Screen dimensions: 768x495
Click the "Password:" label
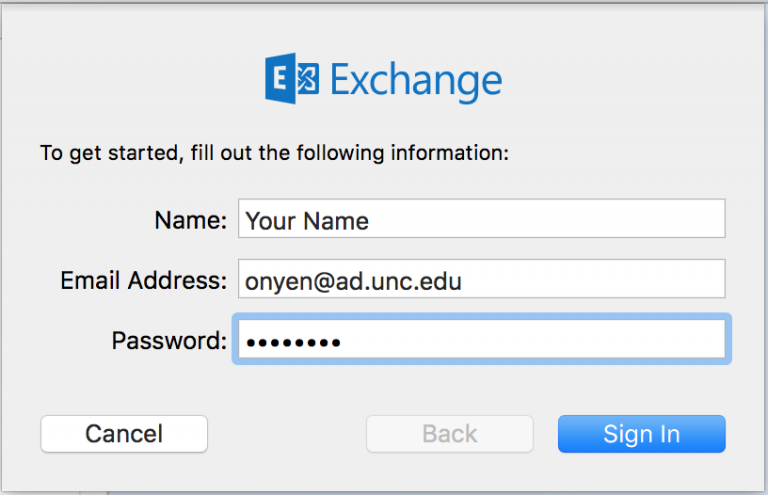point(169,341)
